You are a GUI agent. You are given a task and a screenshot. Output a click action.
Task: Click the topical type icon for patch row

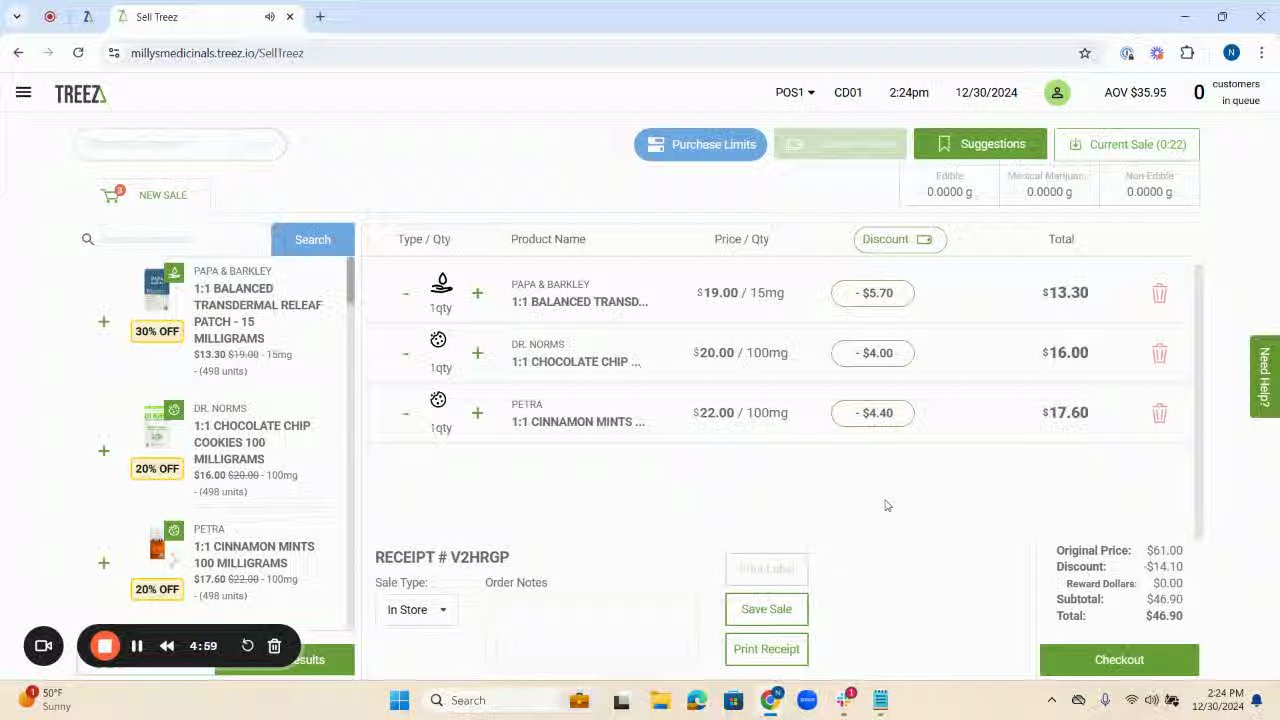pyautogui.click(x=441, y=283)
